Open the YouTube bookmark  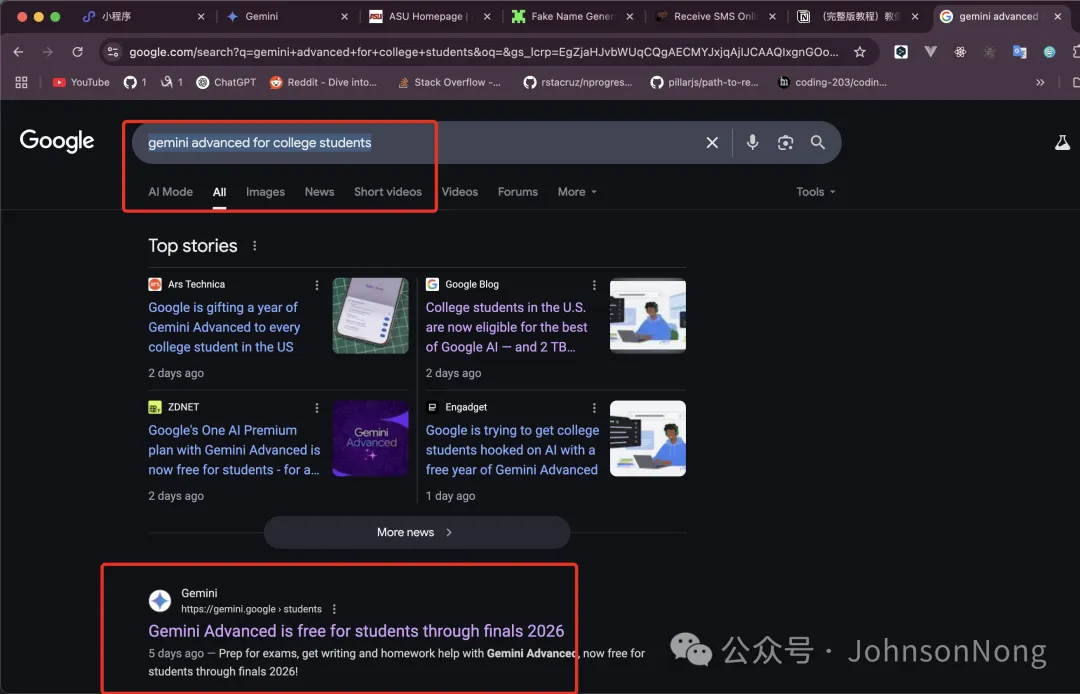pyautogui.click(x=81, y=82)
